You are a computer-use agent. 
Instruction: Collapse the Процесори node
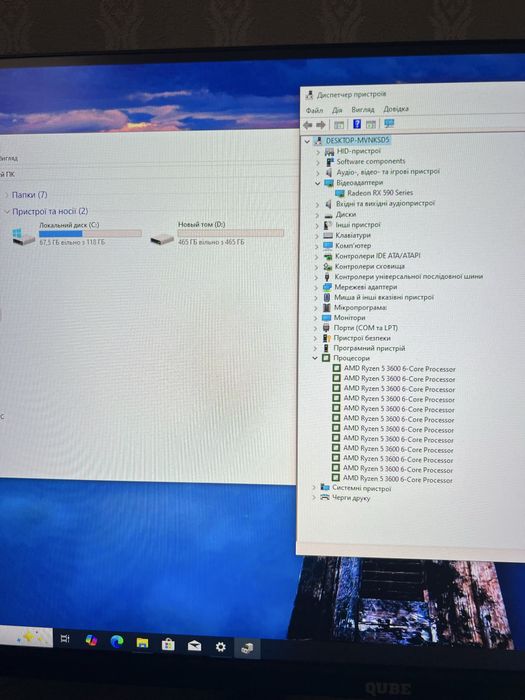coord(315,358)
